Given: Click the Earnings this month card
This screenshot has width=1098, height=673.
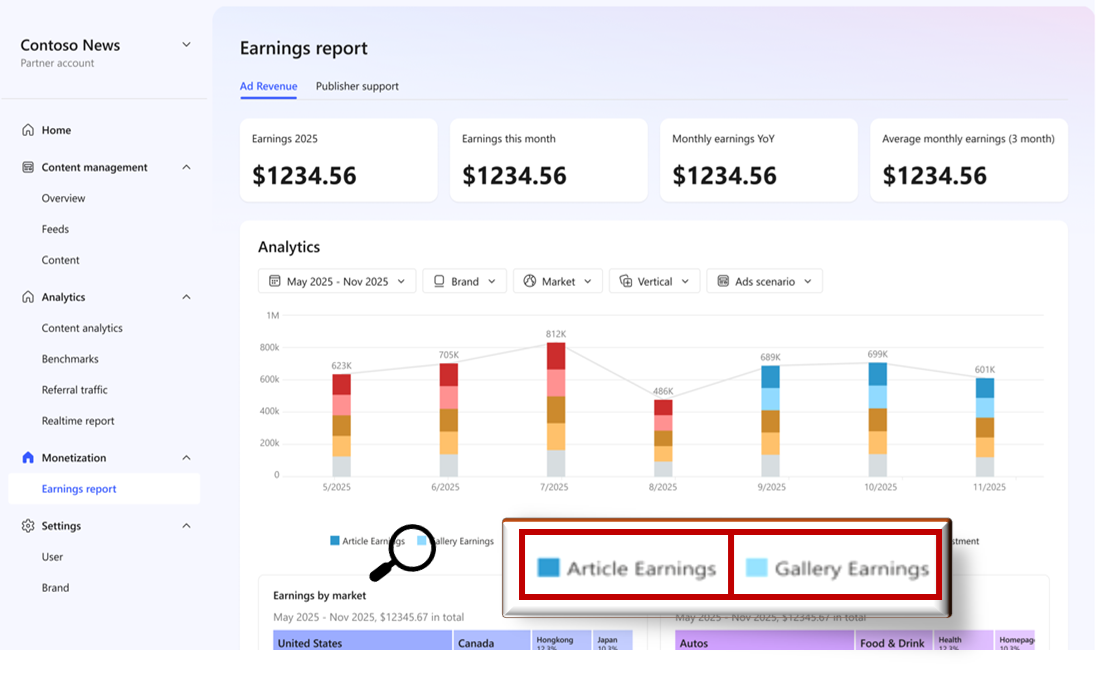Looking at the screenshot, I should 549,160.
